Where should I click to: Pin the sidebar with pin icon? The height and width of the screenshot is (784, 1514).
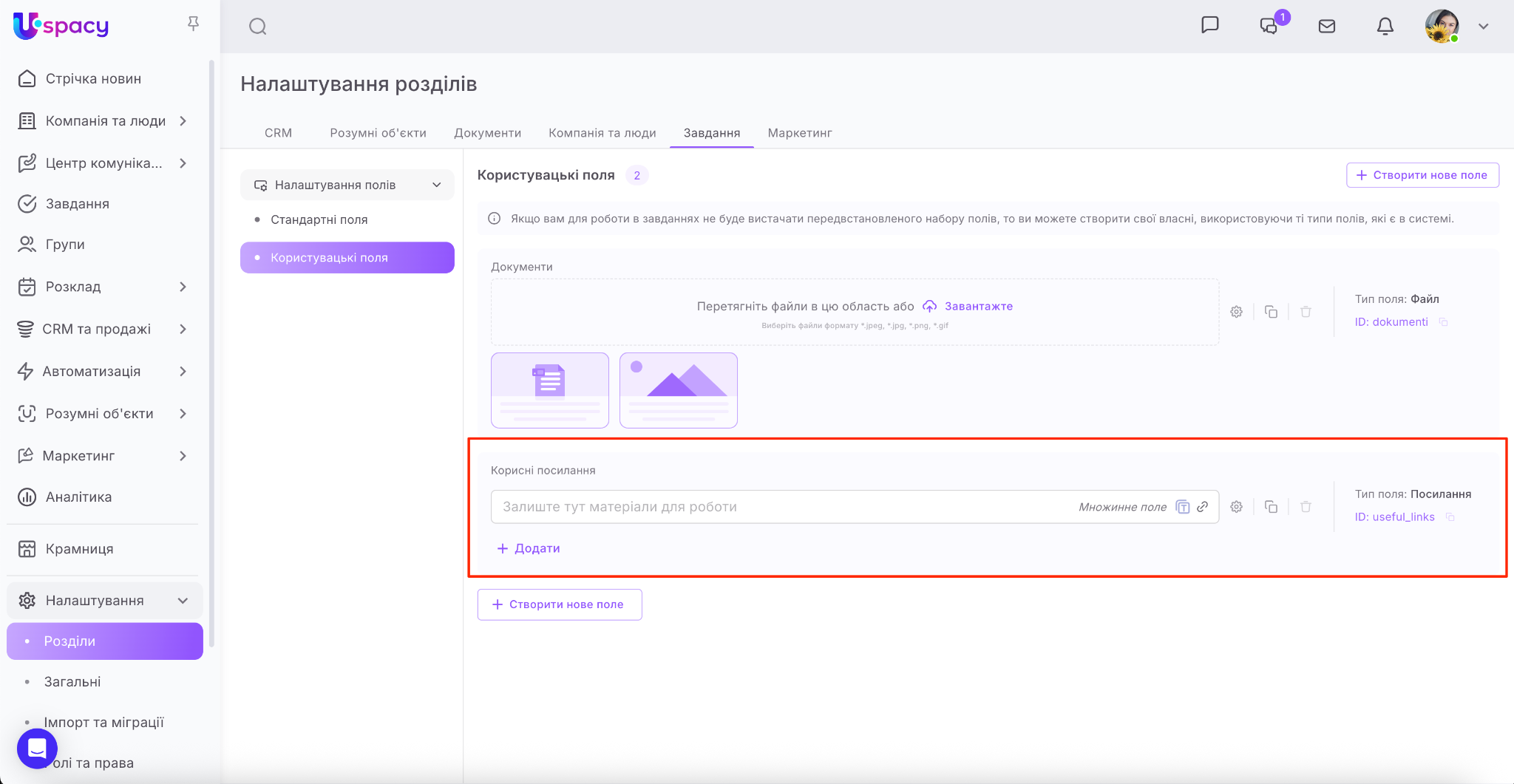[194, 24]
